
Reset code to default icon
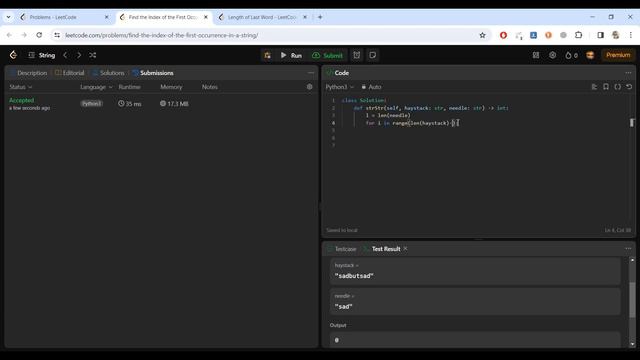coord(629,87)
